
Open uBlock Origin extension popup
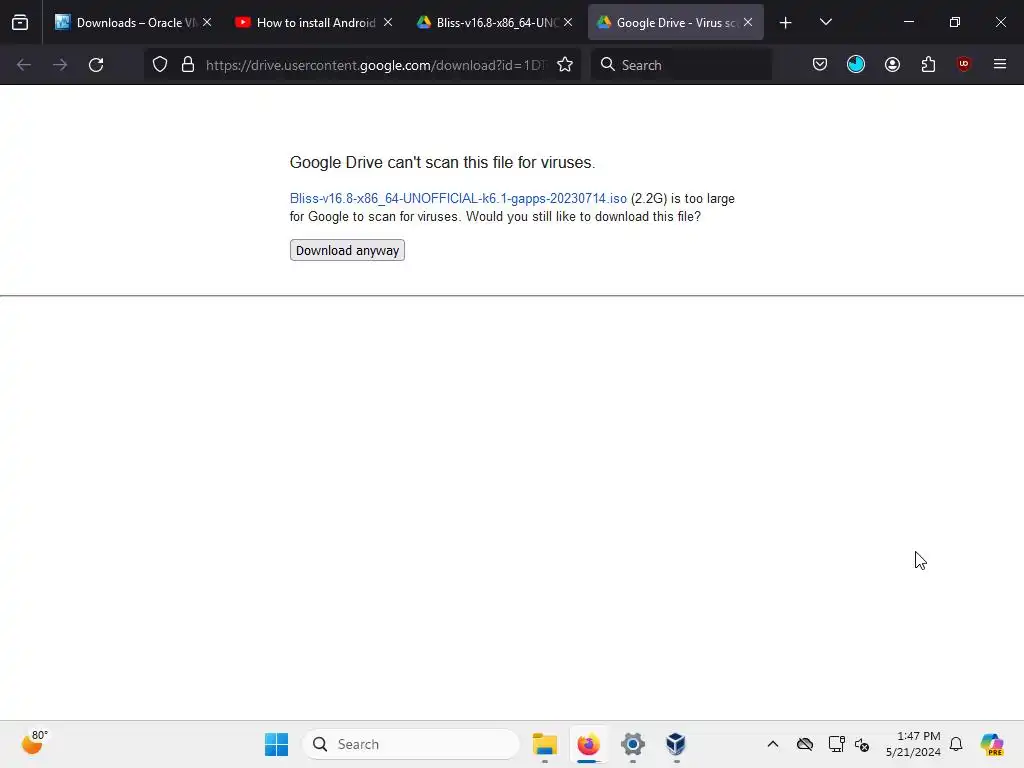pos(964,65)
